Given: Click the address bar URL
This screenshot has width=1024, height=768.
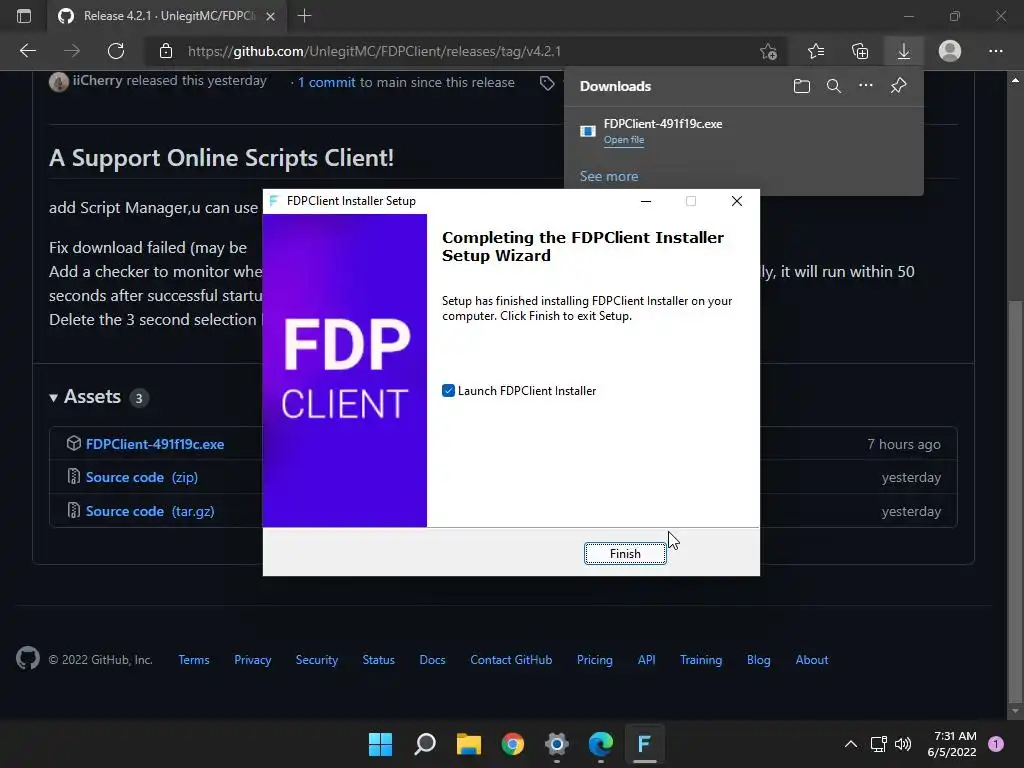Looking at the screenshot, I should [x=374, y=51].
